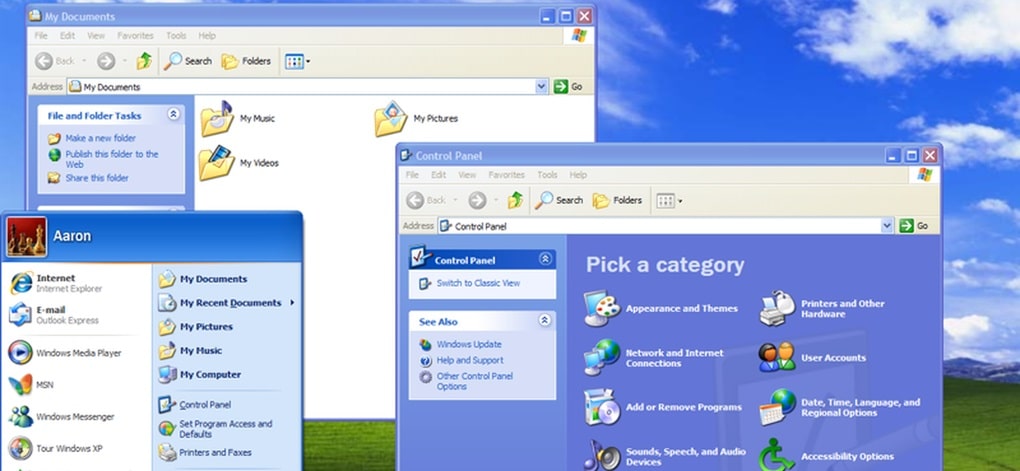Image resolution: width=1020 pixels, height=471 pixels.
Task: Click Back button in Control Panel toolbar
Action: (x=425, y=200)
